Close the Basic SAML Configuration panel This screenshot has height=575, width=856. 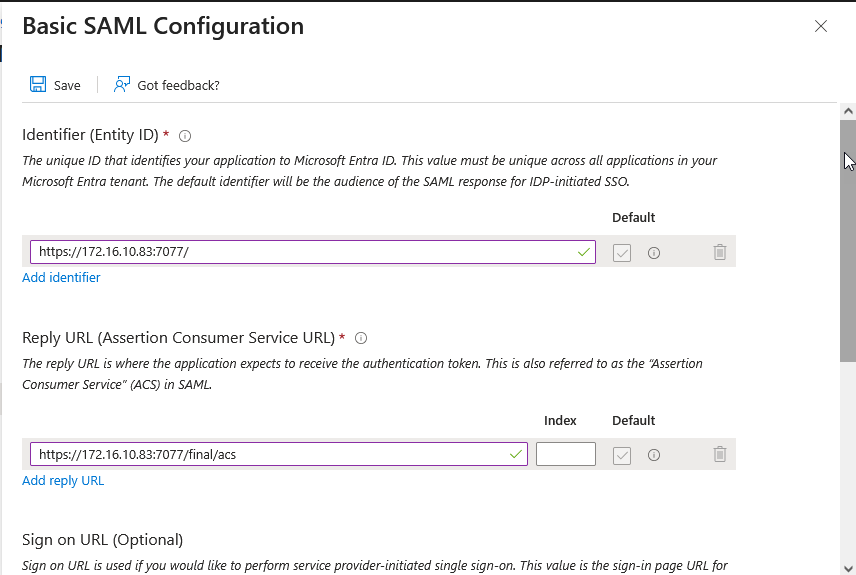(x=821, y=26)
